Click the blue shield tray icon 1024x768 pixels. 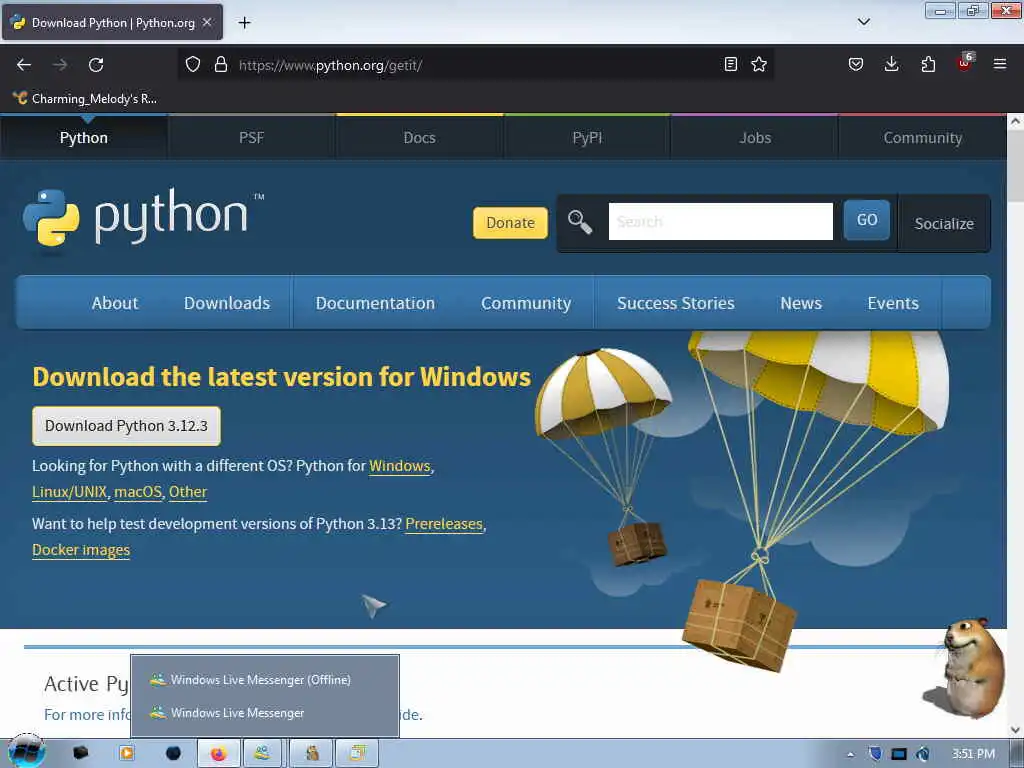click(x=875, y=754)
